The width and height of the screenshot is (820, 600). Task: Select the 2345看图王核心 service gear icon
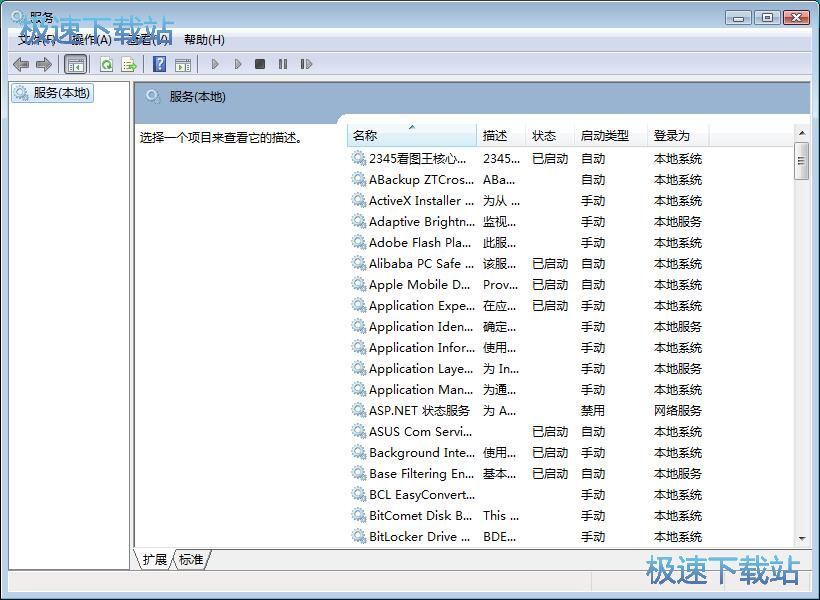(x=358, y=158)
